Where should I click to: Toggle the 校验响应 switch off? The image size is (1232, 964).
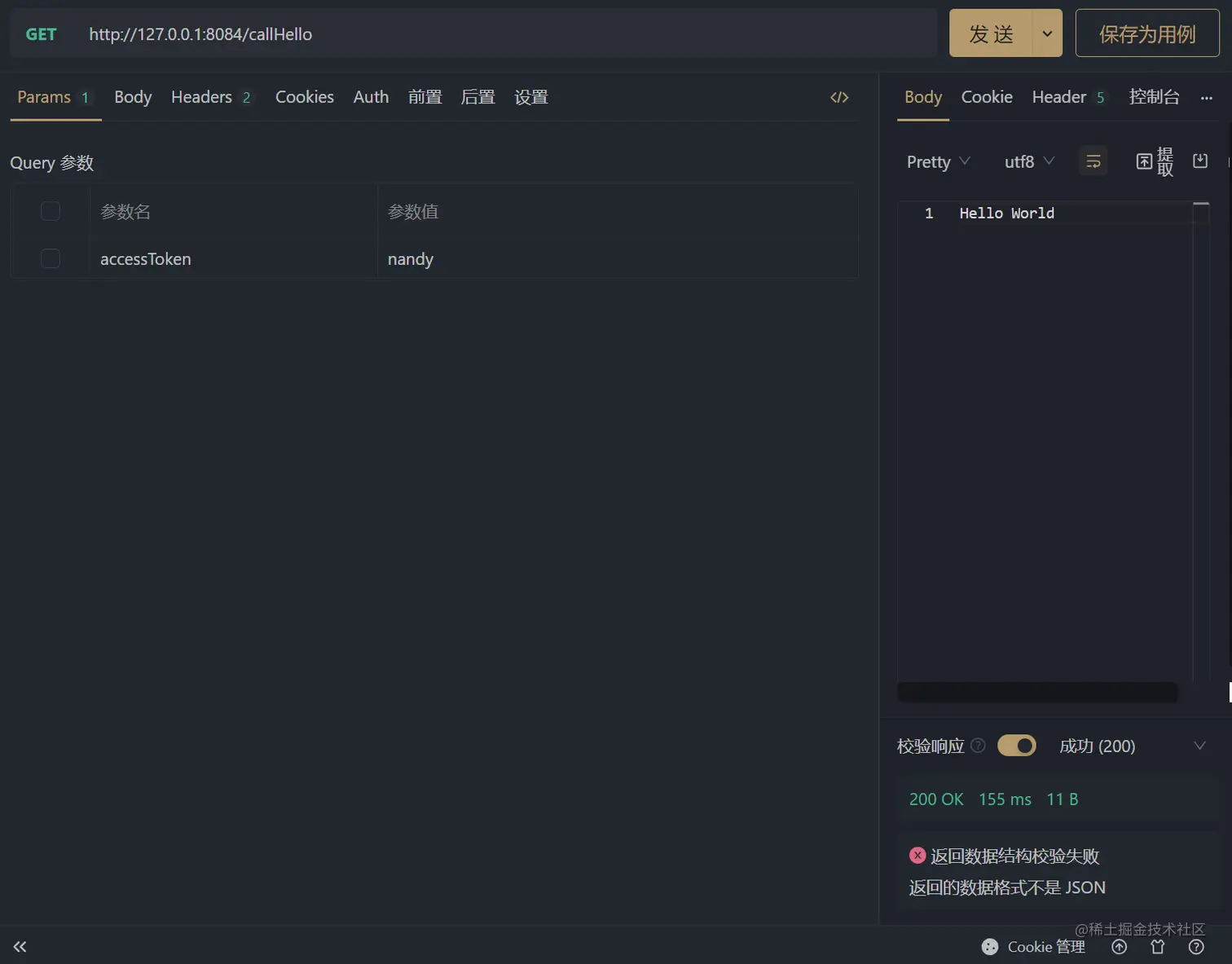pos(1017,746)
